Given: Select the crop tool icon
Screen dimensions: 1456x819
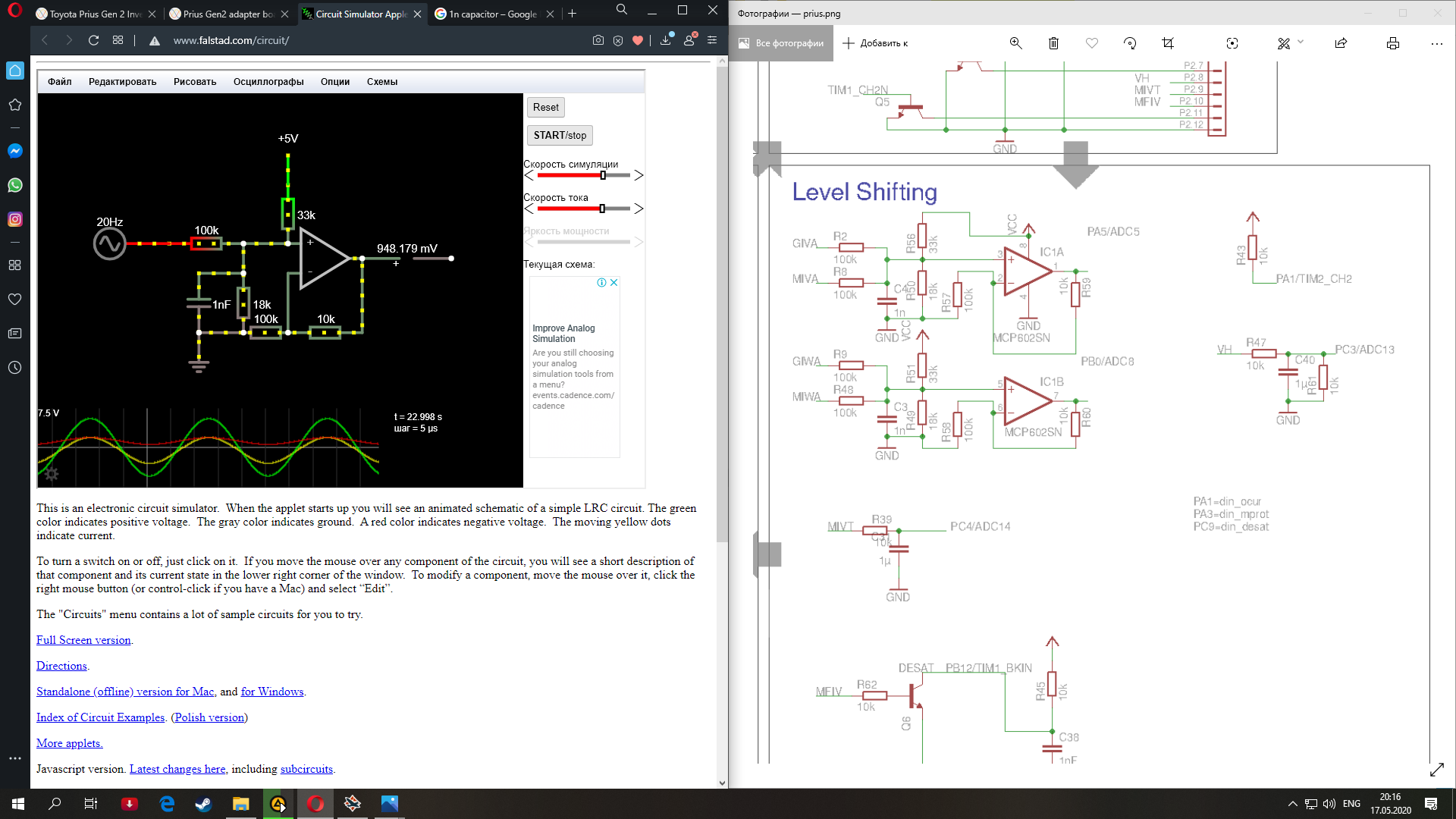Looking at the screenshot, I should [x=1168, y=43].
